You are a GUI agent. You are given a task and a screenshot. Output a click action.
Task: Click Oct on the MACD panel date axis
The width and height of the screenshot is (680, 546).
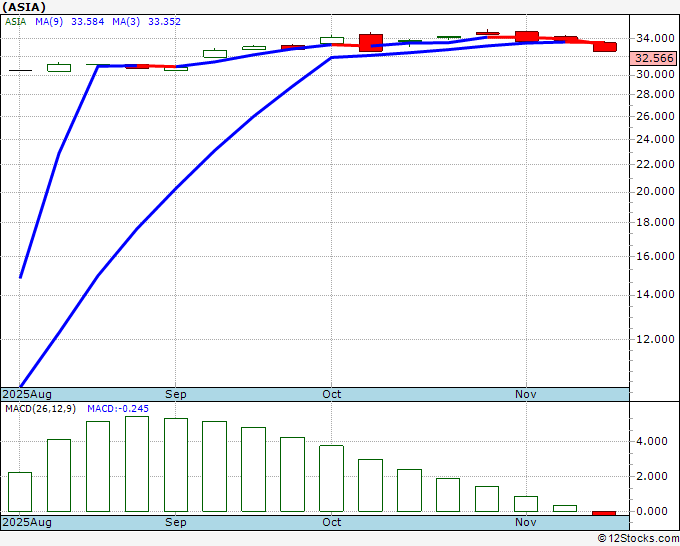[x=332, y=523]
